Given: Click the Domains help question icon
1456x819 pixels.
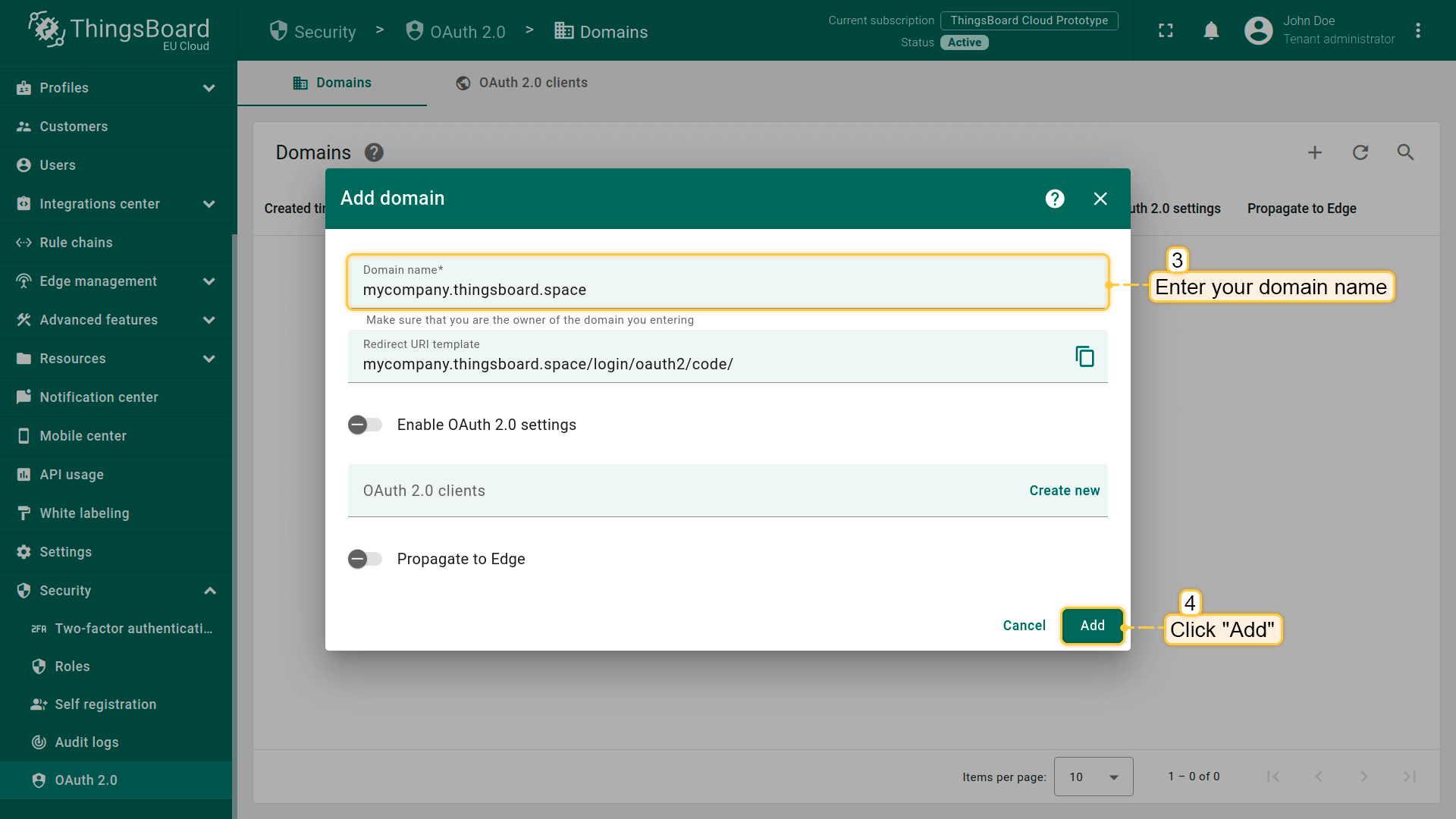Looking at the screenshot, I should [374, 152].
